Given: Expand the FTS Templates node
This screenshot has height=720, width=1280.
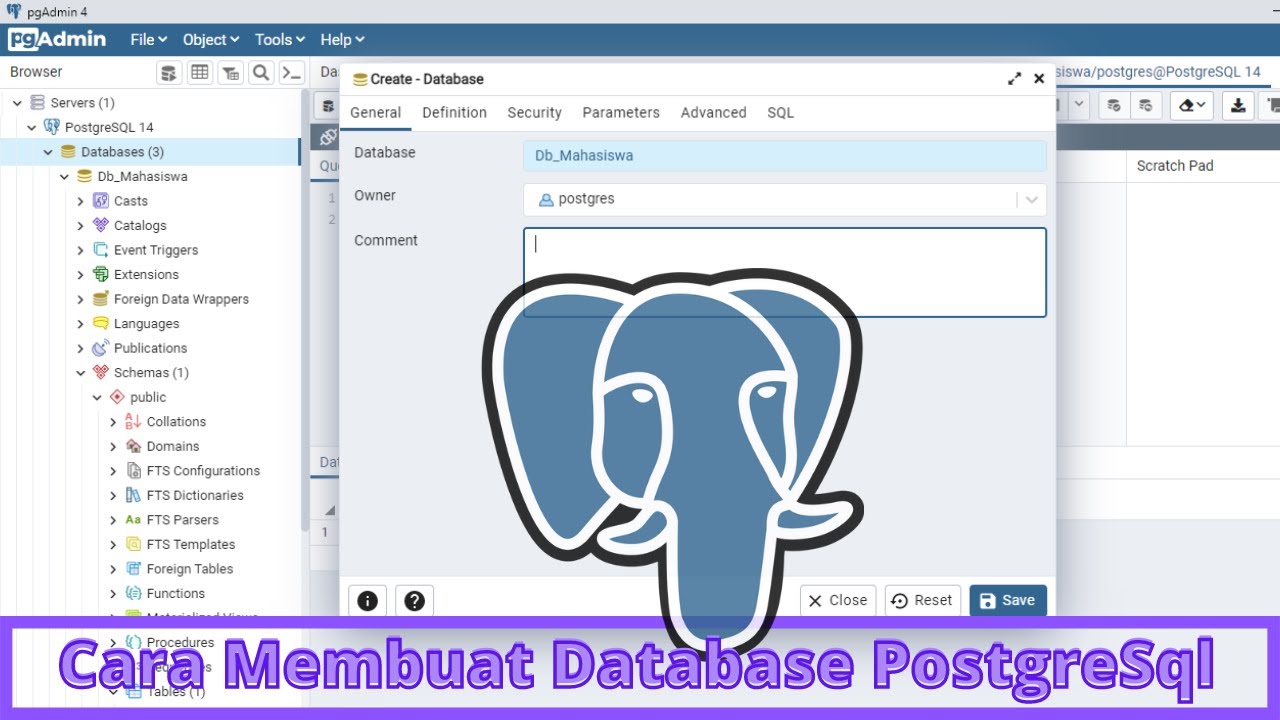Looking at the screenshot, I should point(113,544).
